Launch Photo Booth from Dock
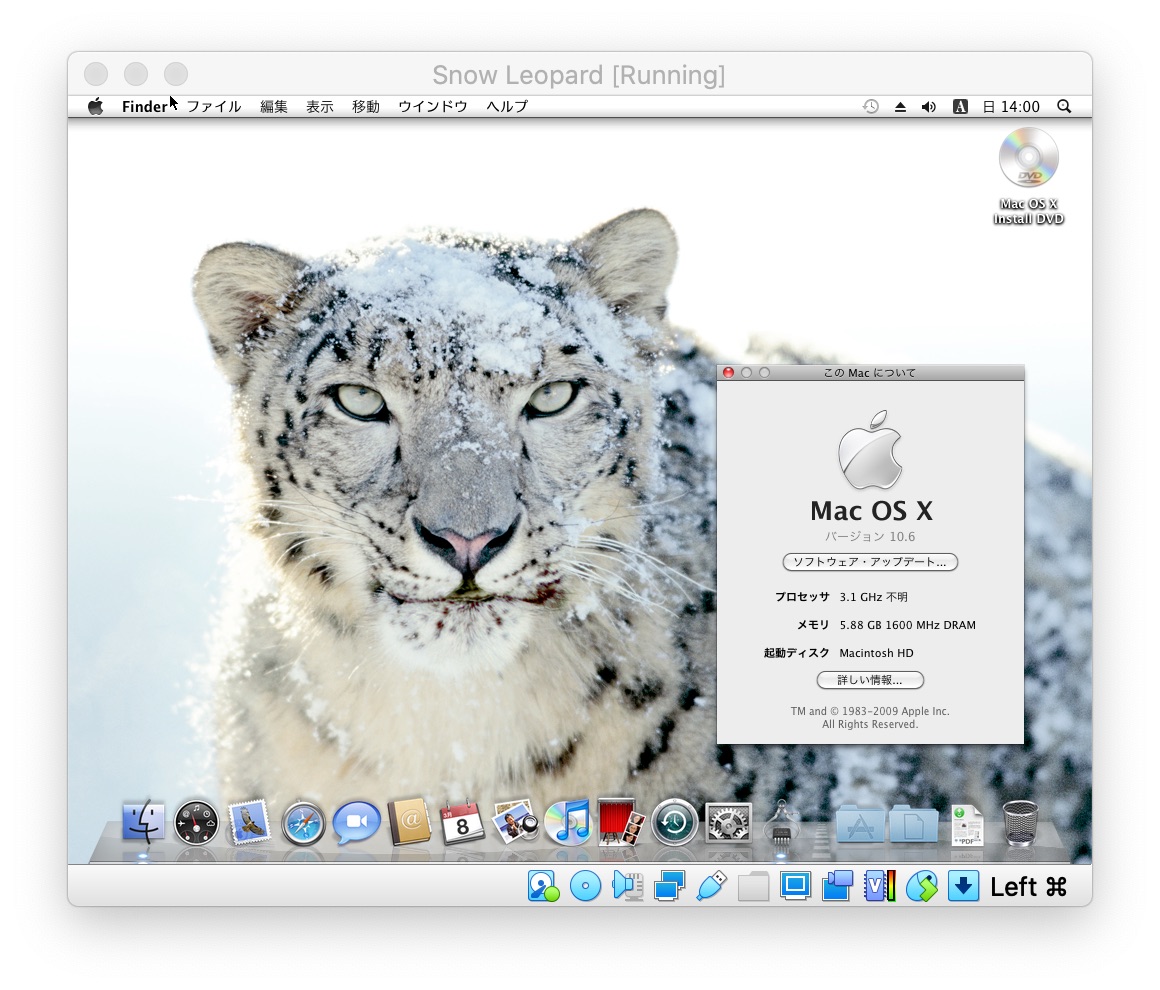 pyautogui.click(x=621, y=821)
